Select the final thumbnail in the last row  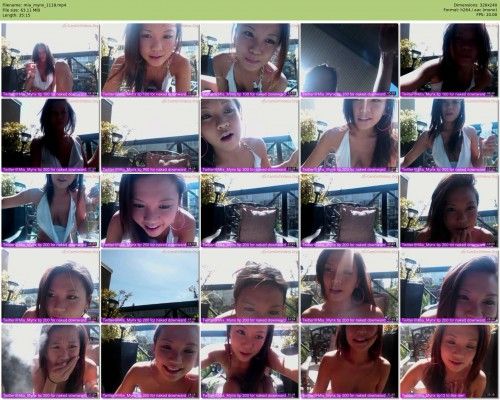[x=449, y=361]
